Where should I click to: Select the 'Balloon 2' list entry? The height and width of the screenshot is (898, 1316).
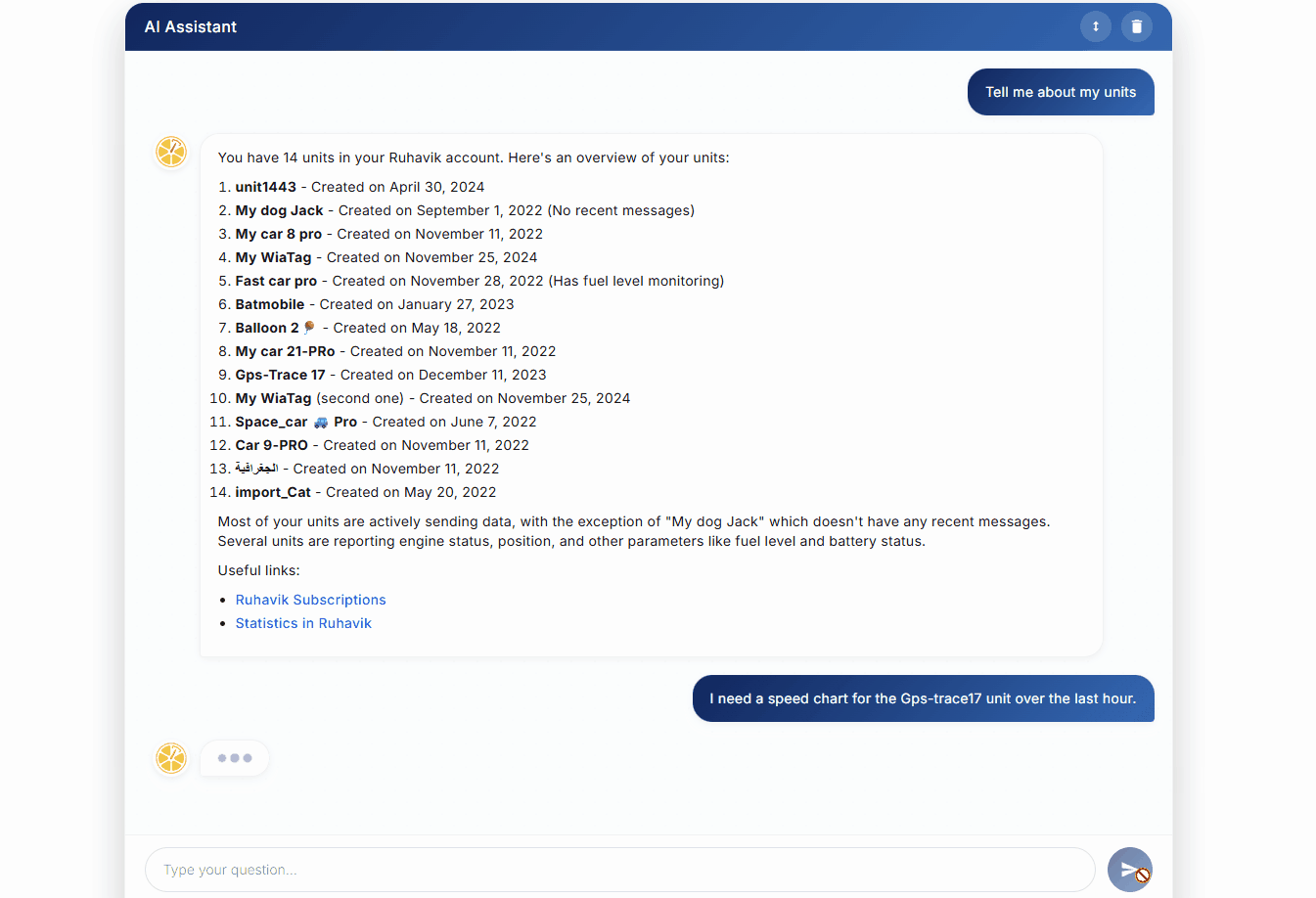(x=368, y=328)
